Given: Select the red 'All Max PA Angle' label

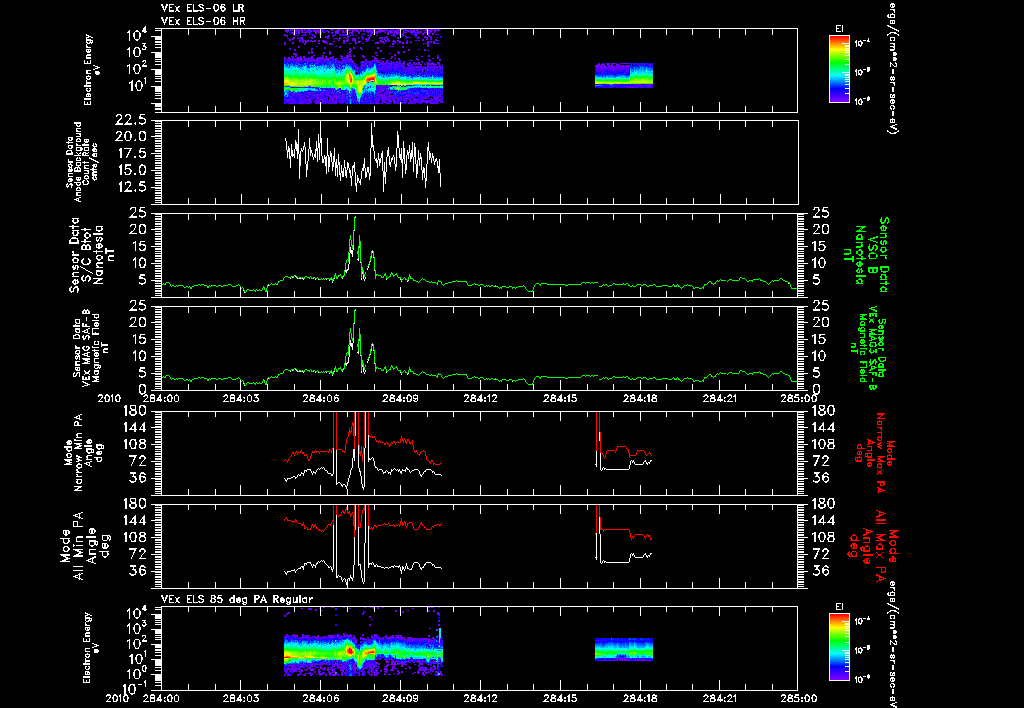Looking at the screenshot, I should 875,544.
